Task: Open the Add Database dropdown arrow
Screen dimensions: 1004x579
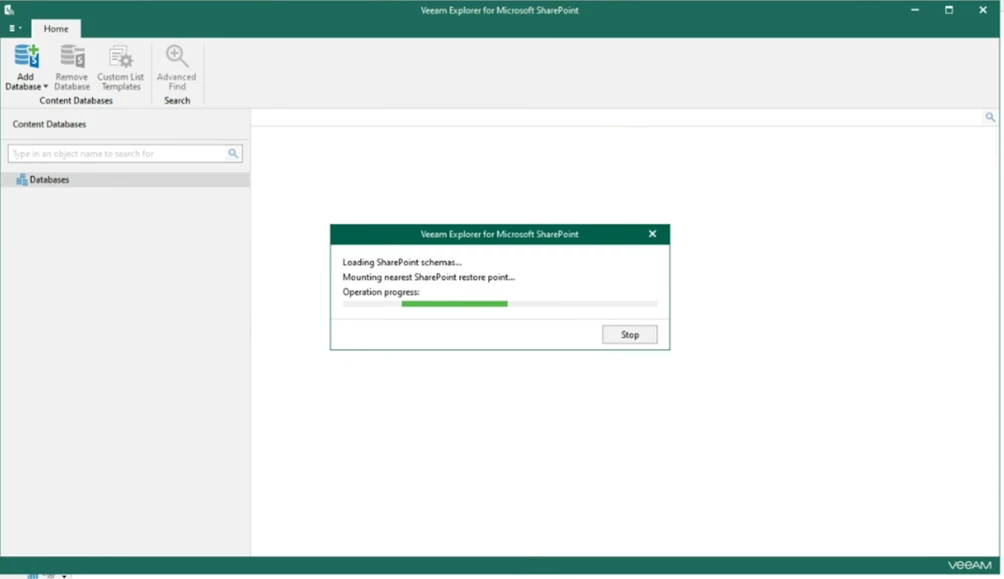Action: pyautogui.click(x=45, y=86)
